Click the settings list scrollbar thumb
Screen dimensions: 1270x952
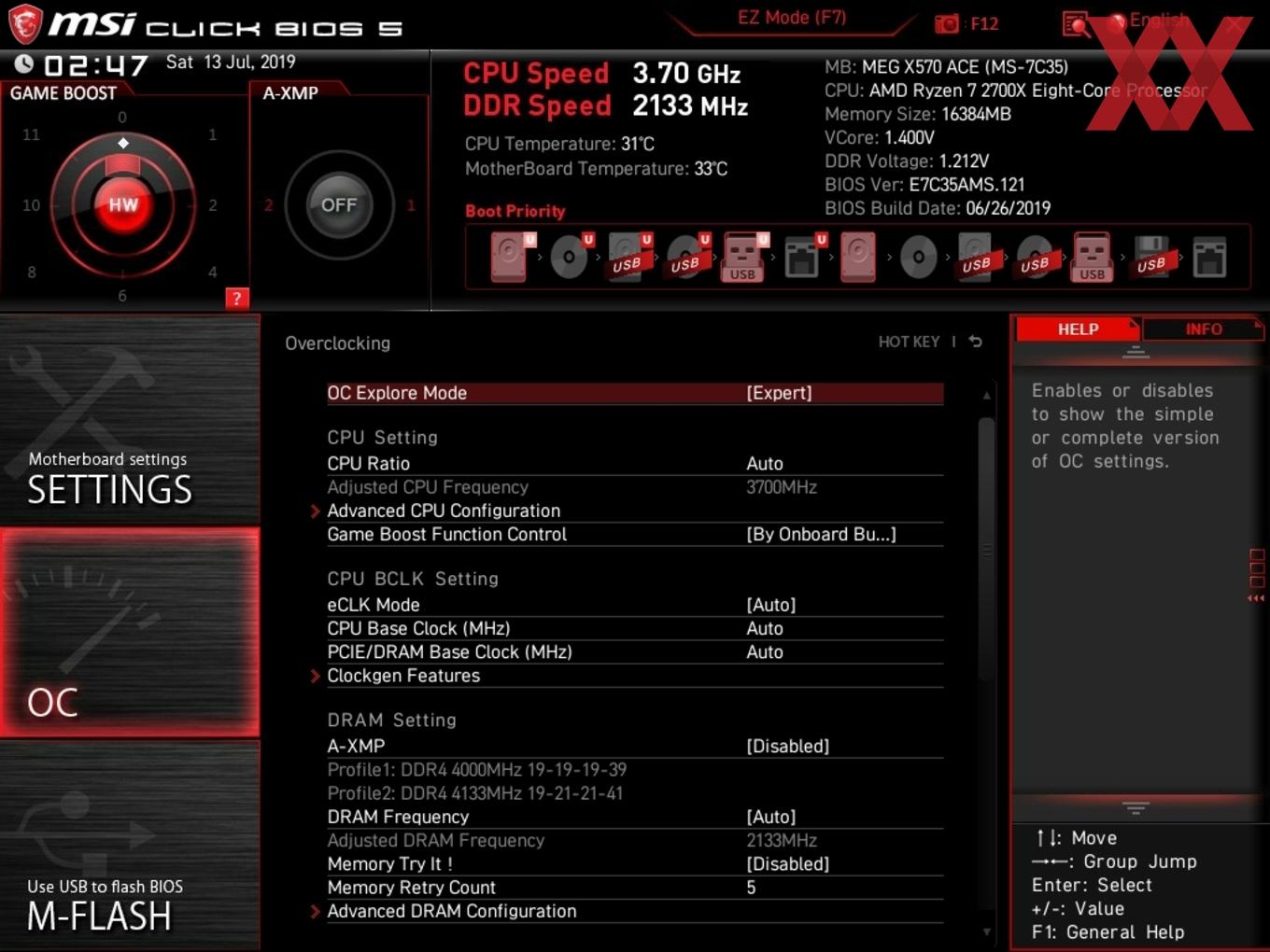click(x=986, y=549)
